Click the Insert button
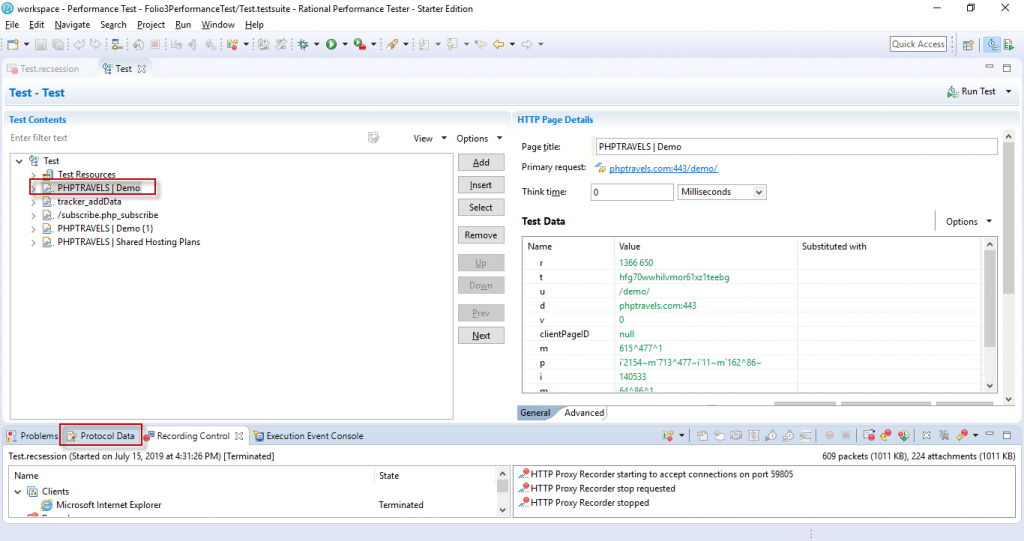 (x=481, y=185)
